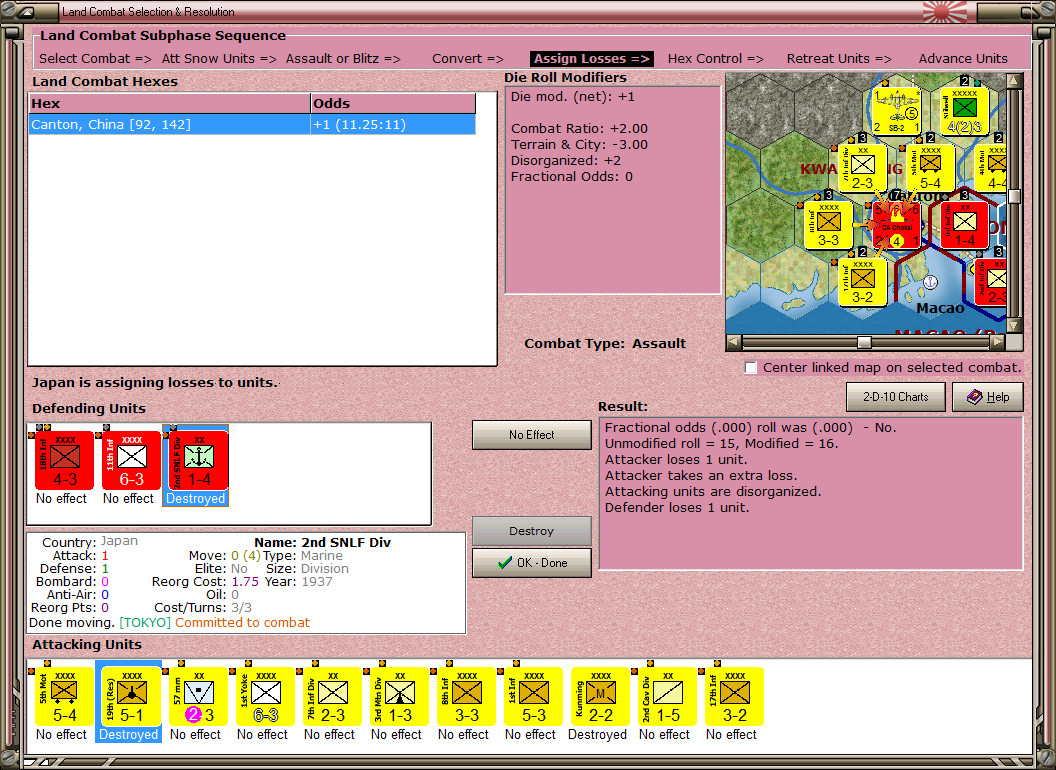
Task: Select the Kunming 2-2 militia unit
Action: (600, 697)
